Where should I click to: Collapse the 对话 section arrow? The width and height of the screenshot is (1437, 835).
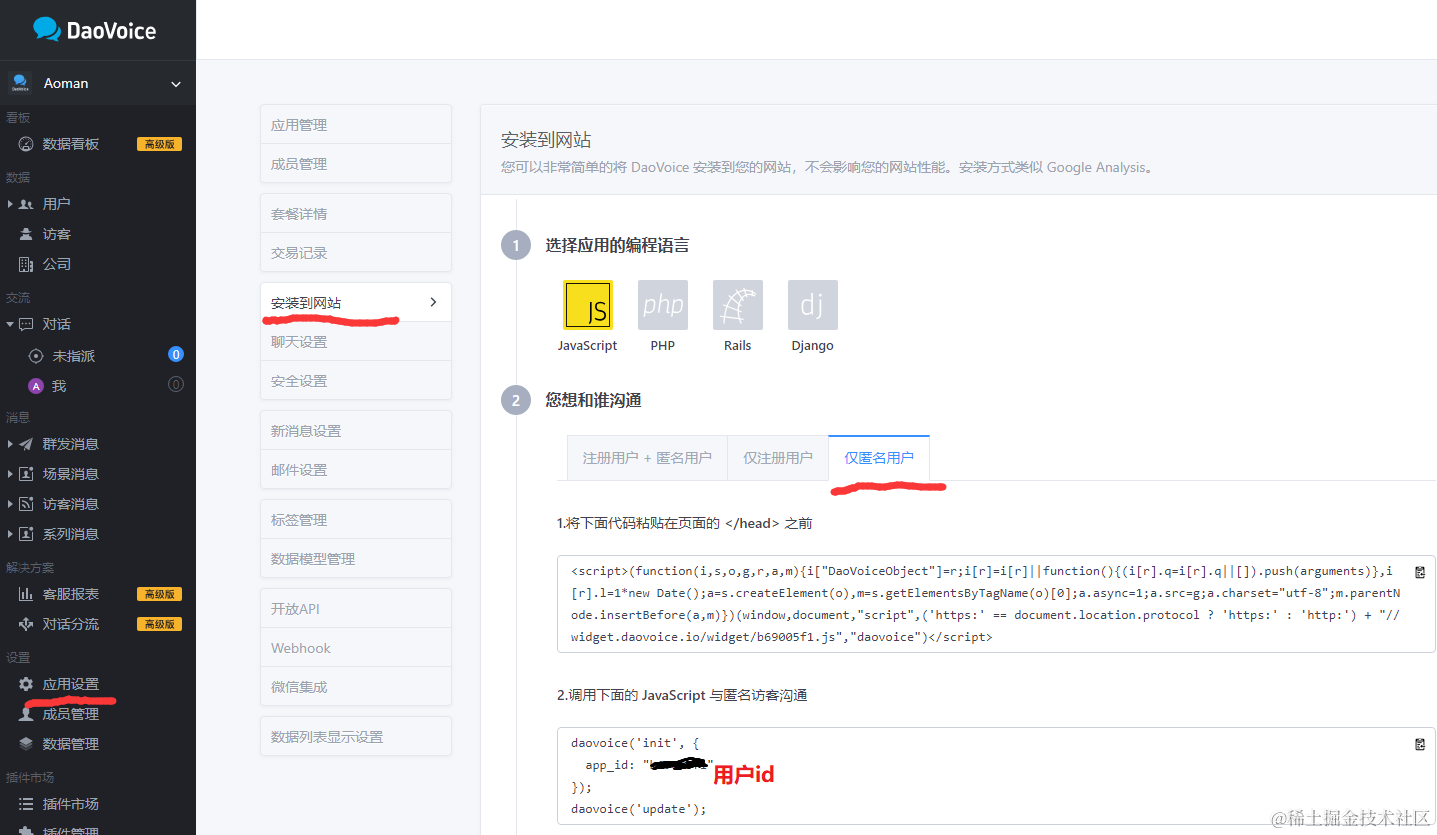point(10,324)
